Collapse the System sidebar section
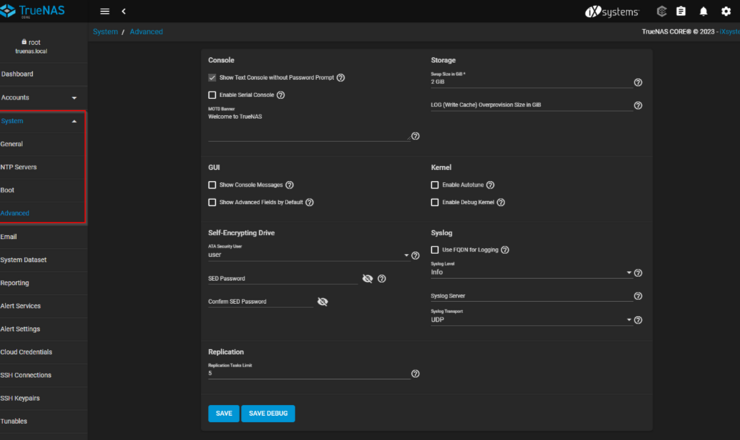This screenshot has height=440, width=740. 42,121
